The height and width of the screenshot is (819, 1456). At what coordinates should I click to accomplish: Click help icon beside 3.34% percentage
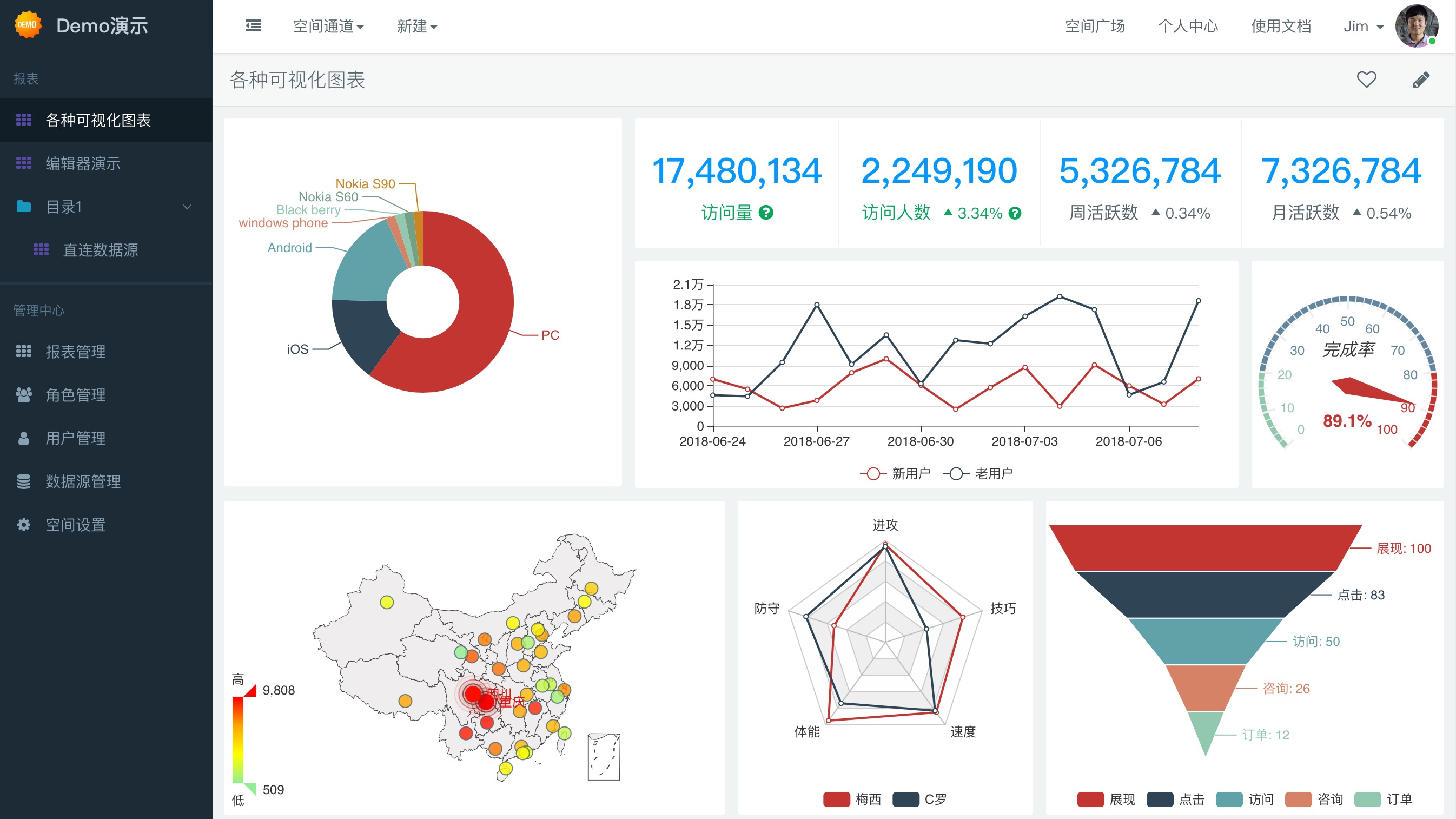click(x=1015, y=214)
